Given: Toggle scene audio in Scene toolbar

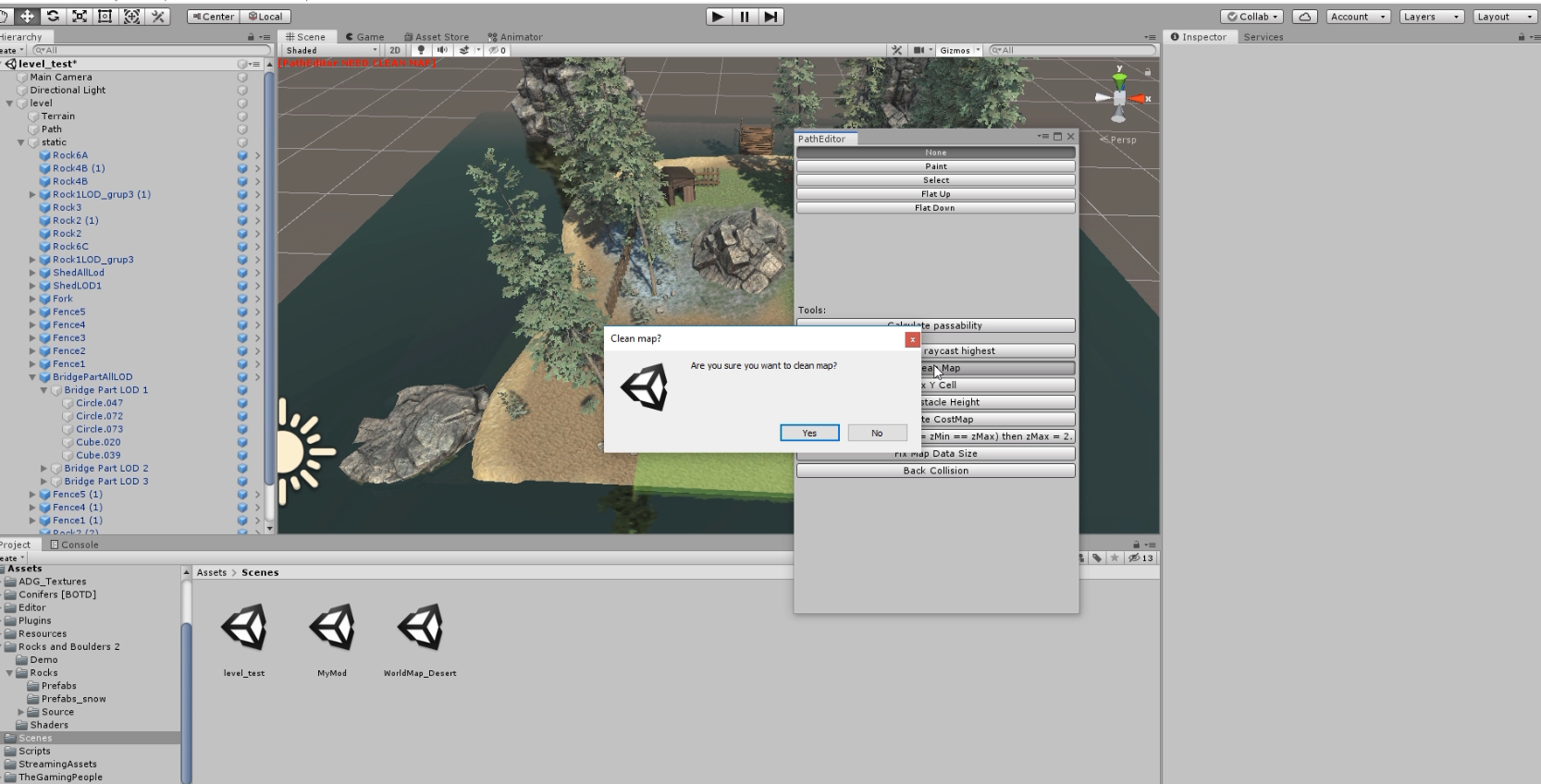Looking at the screenshot, I should coord(442,50).
